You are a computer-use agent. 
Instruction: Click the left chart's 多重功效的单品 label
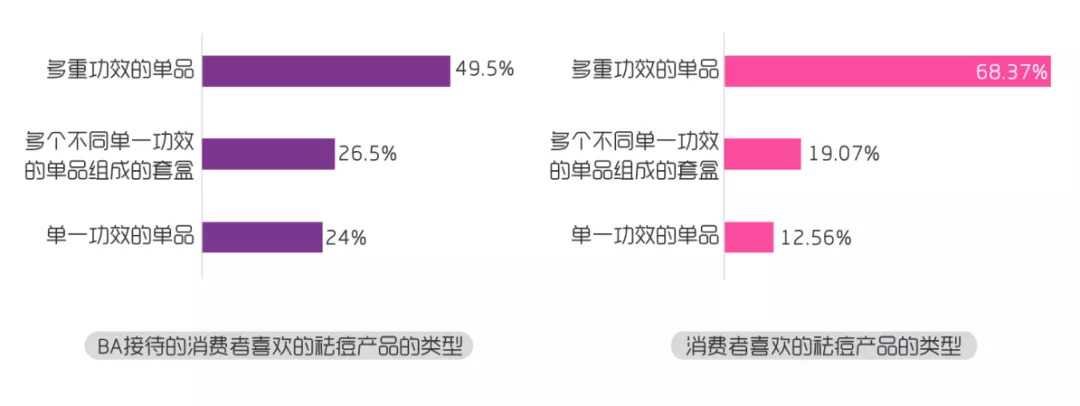click(120, 70)
